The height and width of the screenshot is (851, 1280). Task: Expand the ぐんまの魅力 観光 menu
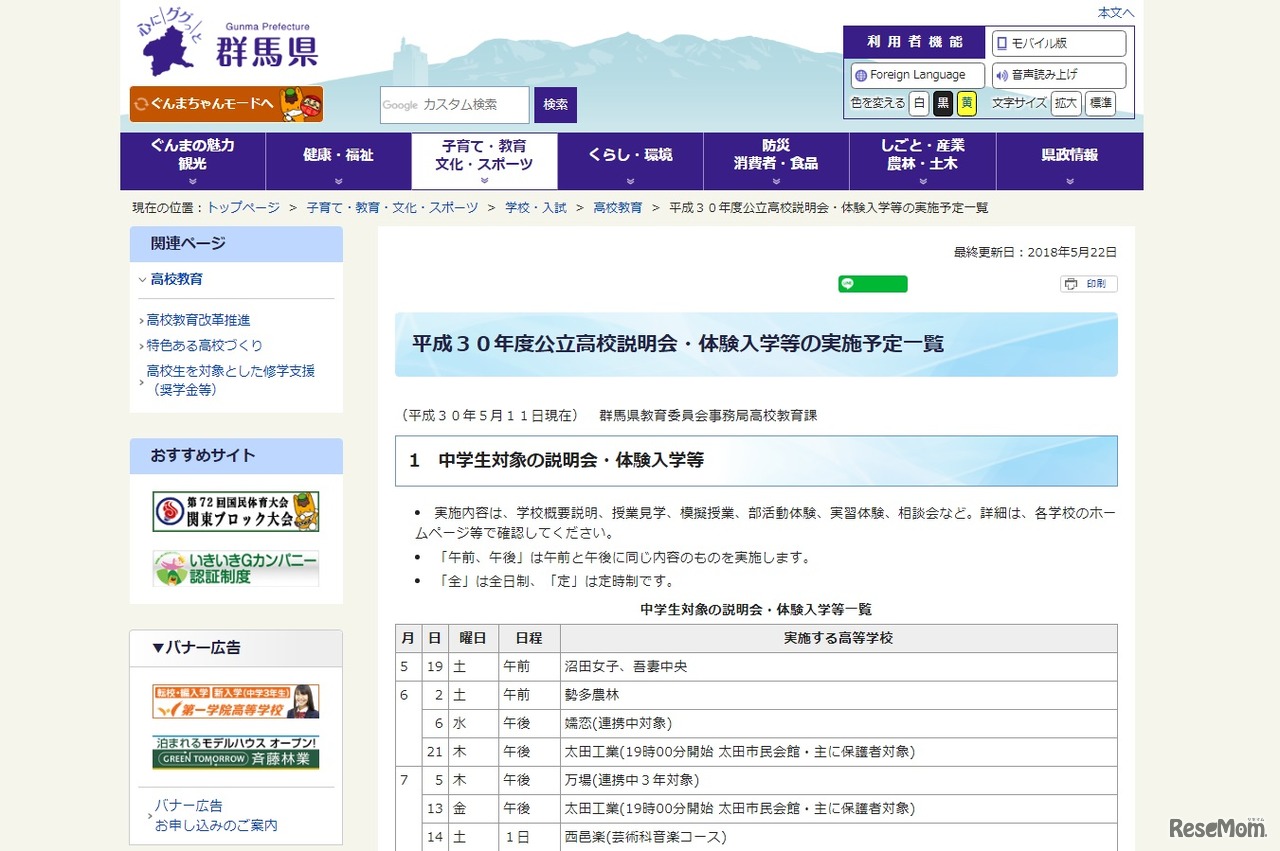(192, 161)
